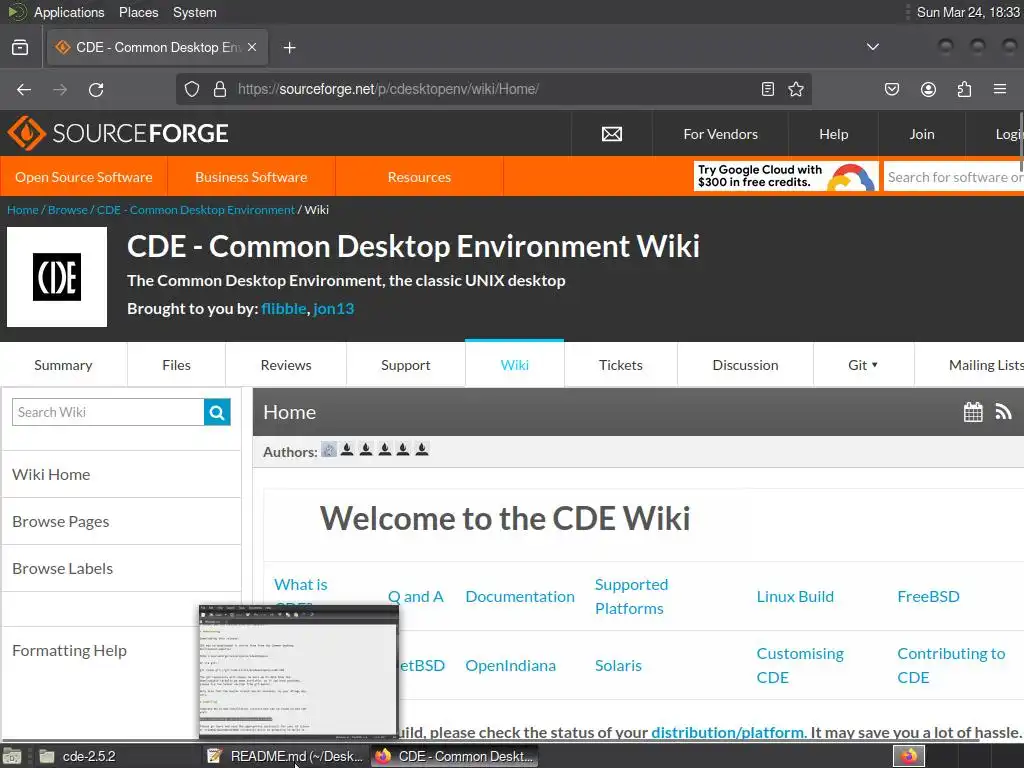
Task: Expand the list all tabs chevron
Action: pos(872,47)
